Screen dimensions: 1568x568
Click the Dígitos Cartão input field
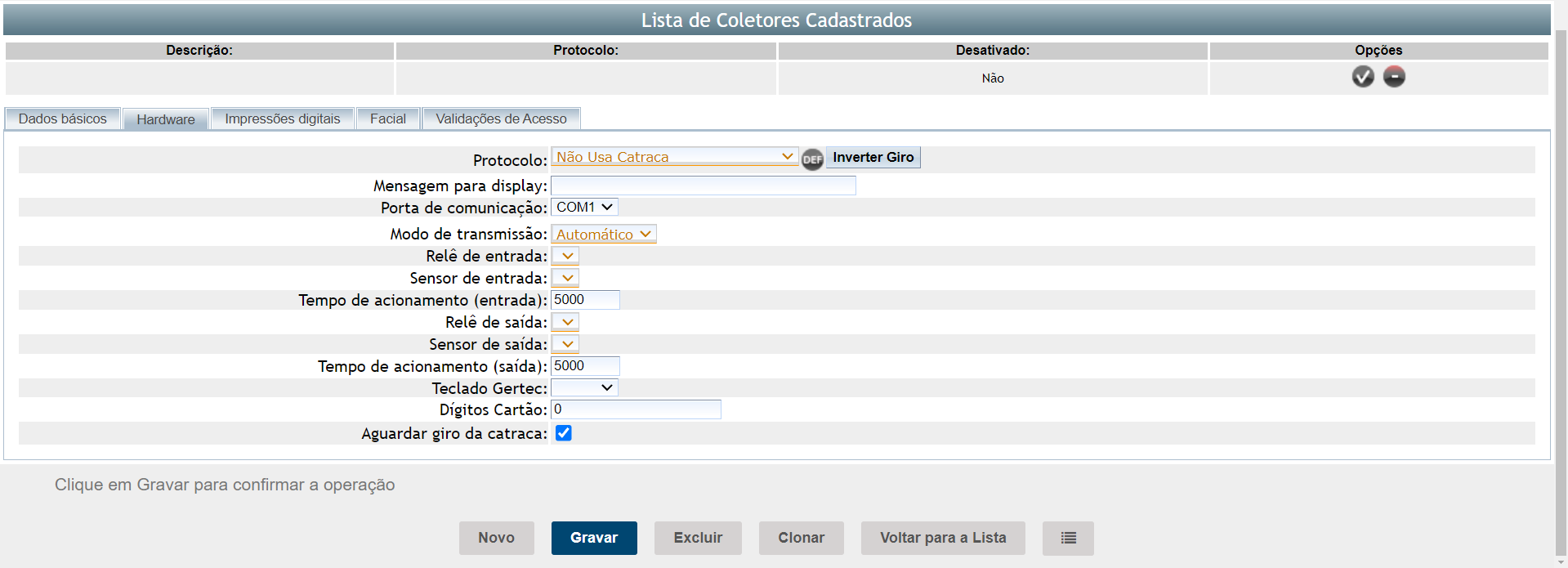[x=636, y=409]
